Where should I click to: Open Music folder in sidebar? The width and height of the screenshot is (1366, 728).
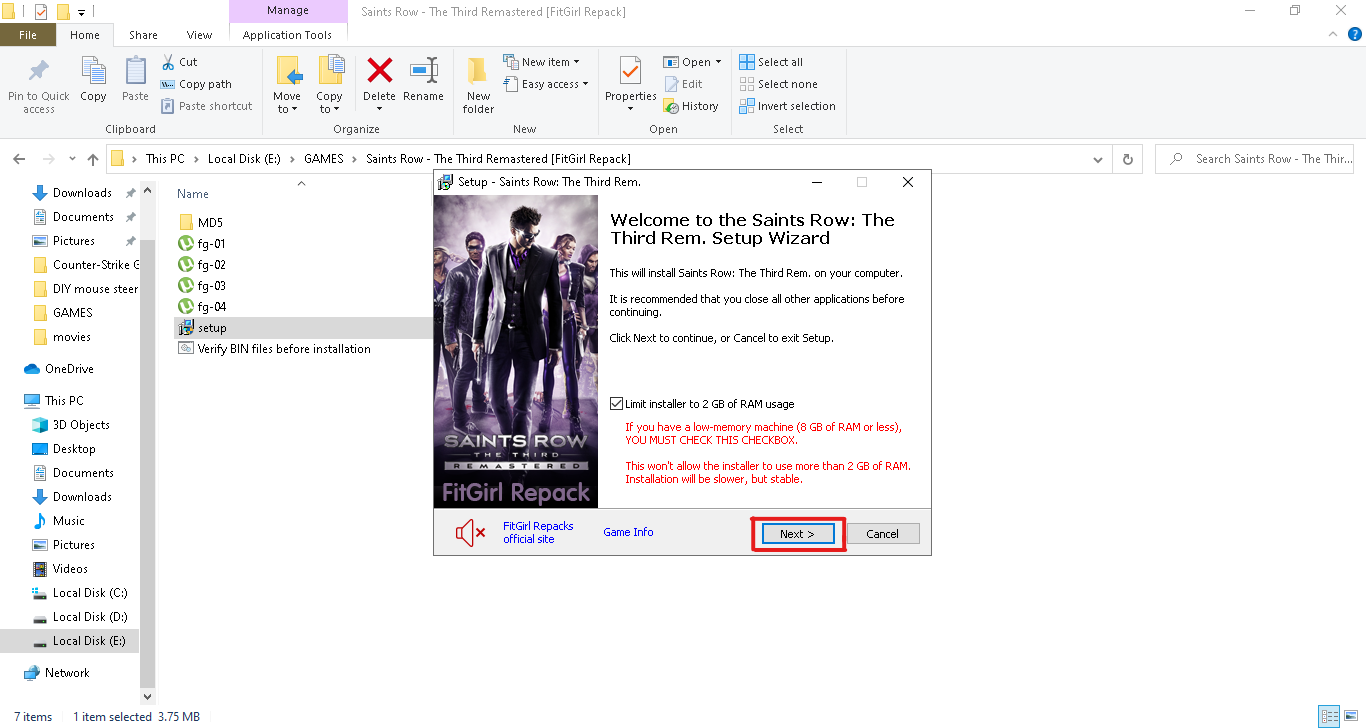(59, 521)
